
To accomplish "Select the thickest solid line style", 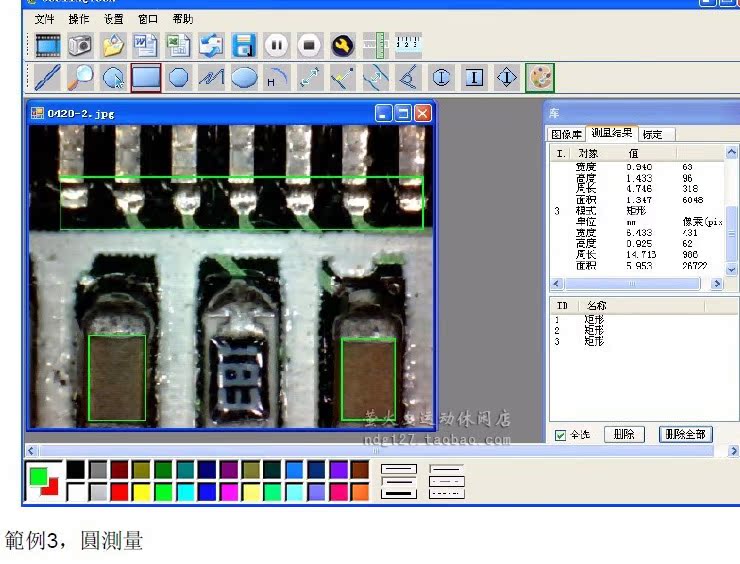I will point(398,493).
